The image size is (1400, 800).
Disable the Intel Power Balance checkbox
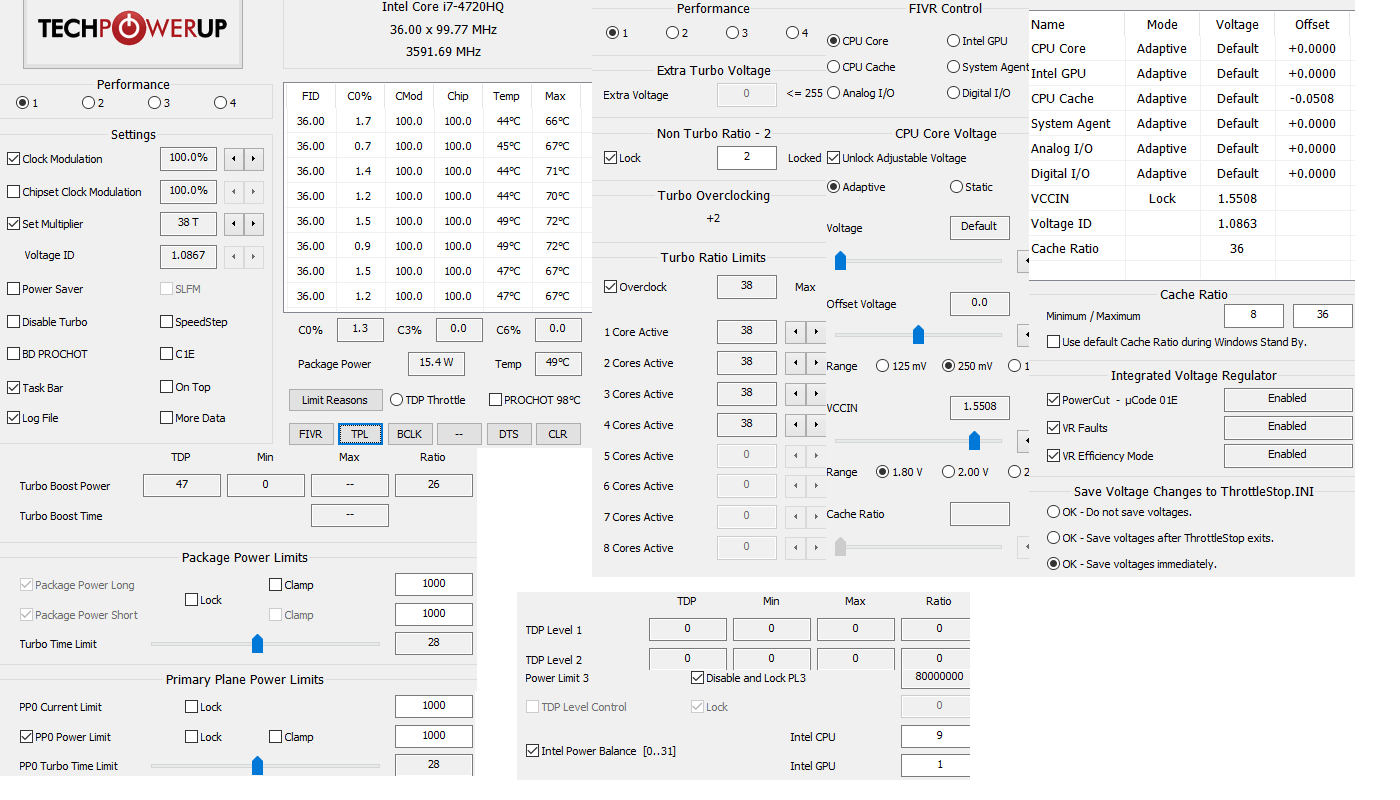coord(533,751)
